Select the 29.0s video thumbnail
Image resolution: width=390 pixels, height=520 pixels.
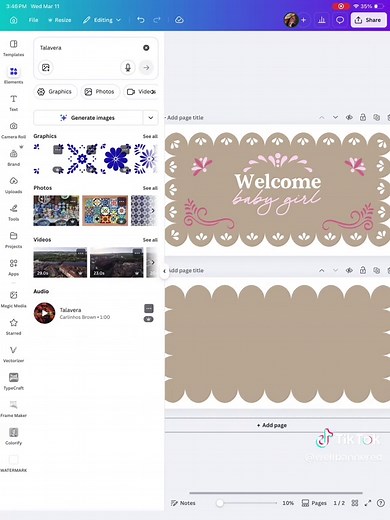tap(60, 262)
